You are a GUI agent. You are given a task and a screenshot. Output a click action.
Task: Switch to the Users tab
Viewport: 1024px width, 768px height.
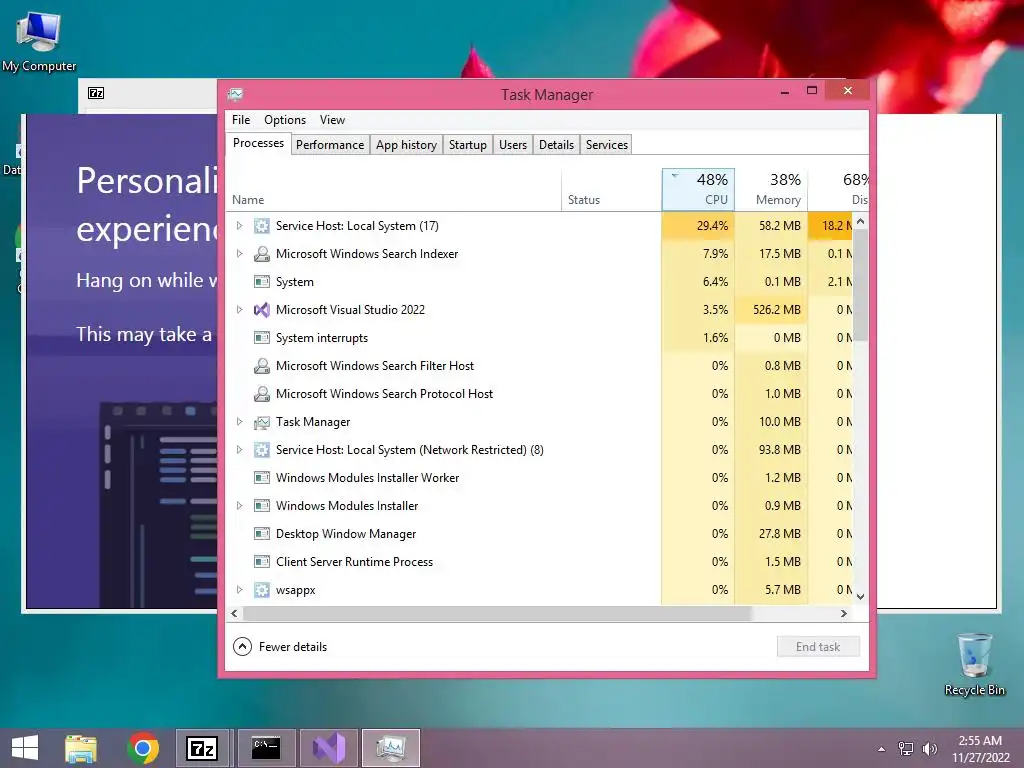pyautogui.click(x=513, y=145)
